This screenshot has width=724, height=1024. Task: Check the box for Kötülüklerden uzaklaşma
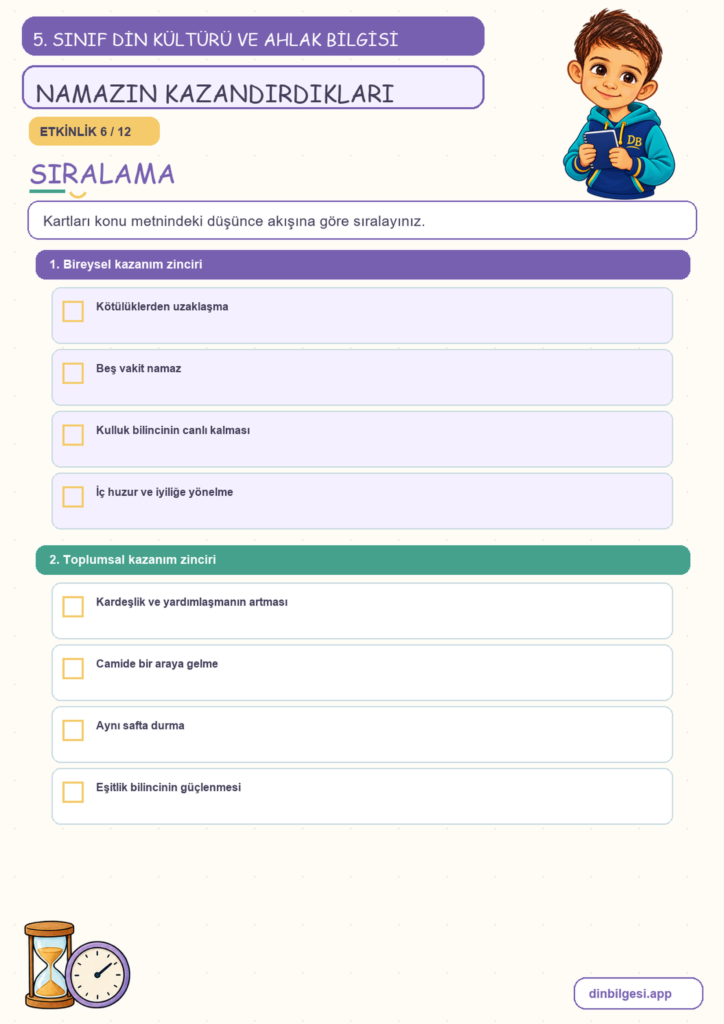(73, 312)
